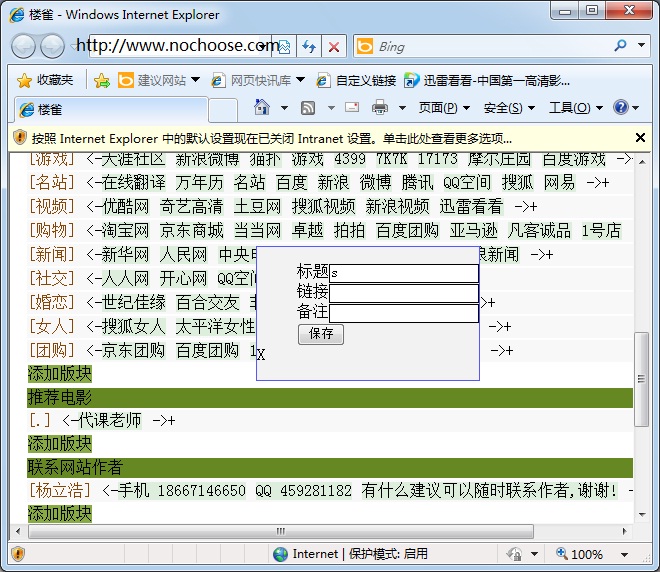
Task: Open the 代课老师 link
Action: click(x=110, y=420)
